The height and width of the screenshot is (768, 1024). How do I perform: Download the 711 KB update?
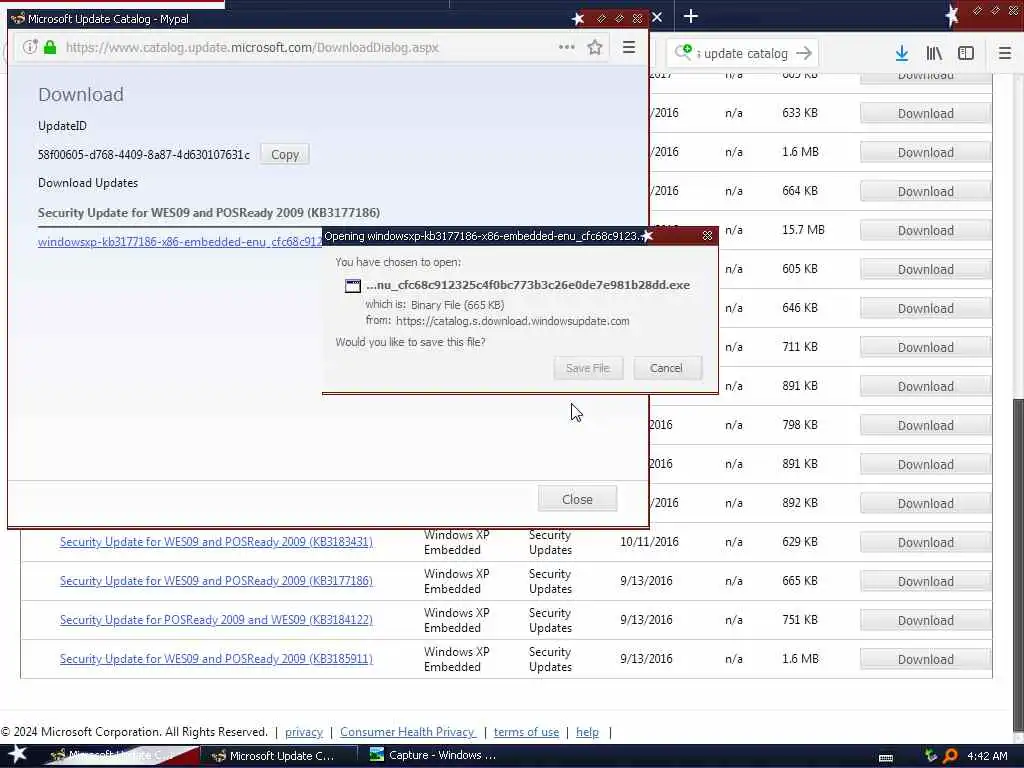(x=925, y=347)
